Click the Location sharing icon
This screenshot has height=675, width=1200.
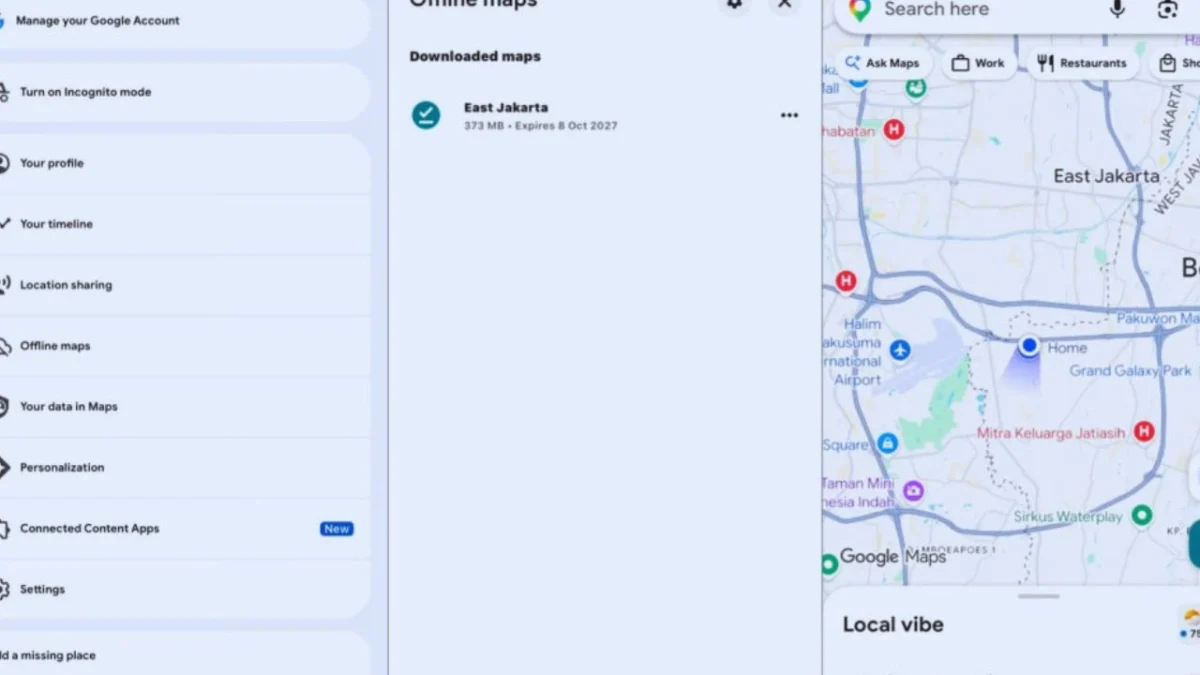pos(4,285)
